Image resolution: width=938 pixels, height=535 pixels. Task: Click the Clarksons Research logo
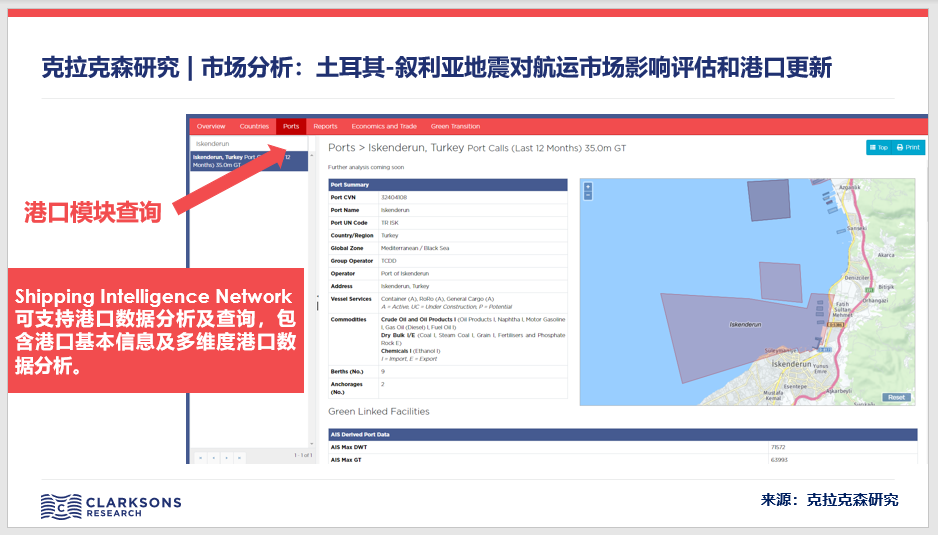coord(111,506)
